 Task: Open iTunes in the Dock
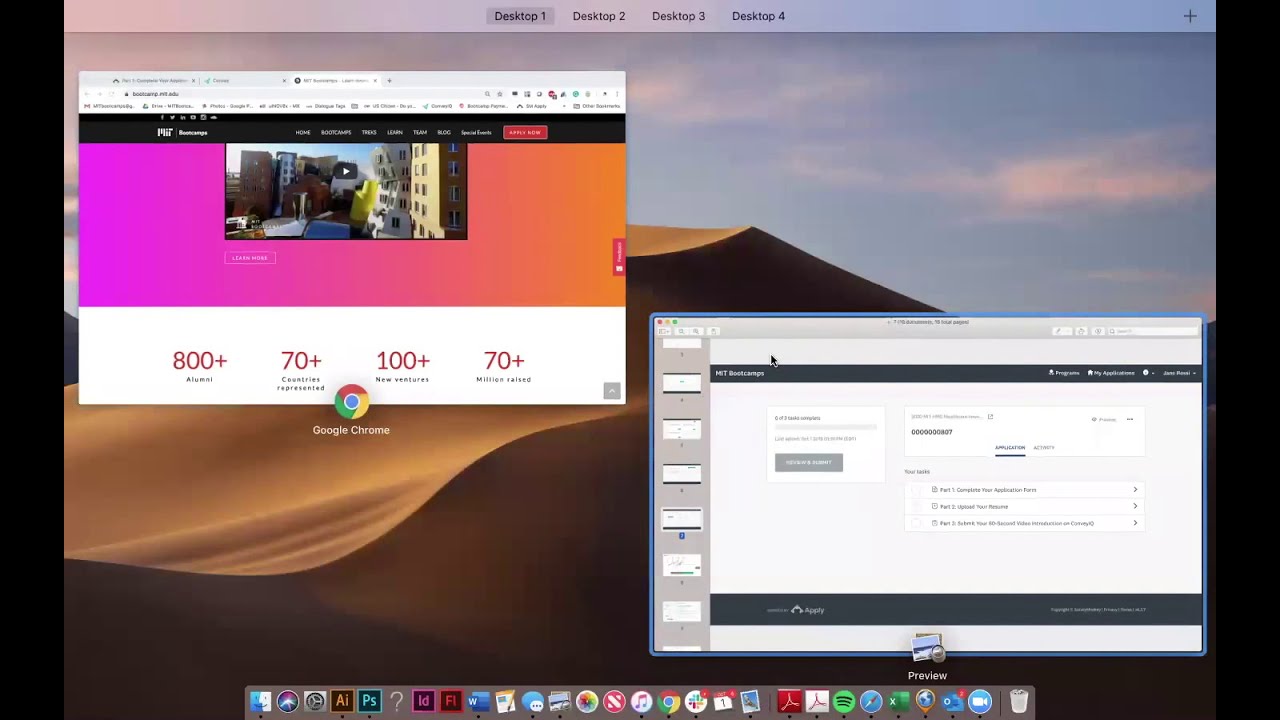(x=641, y=702)
